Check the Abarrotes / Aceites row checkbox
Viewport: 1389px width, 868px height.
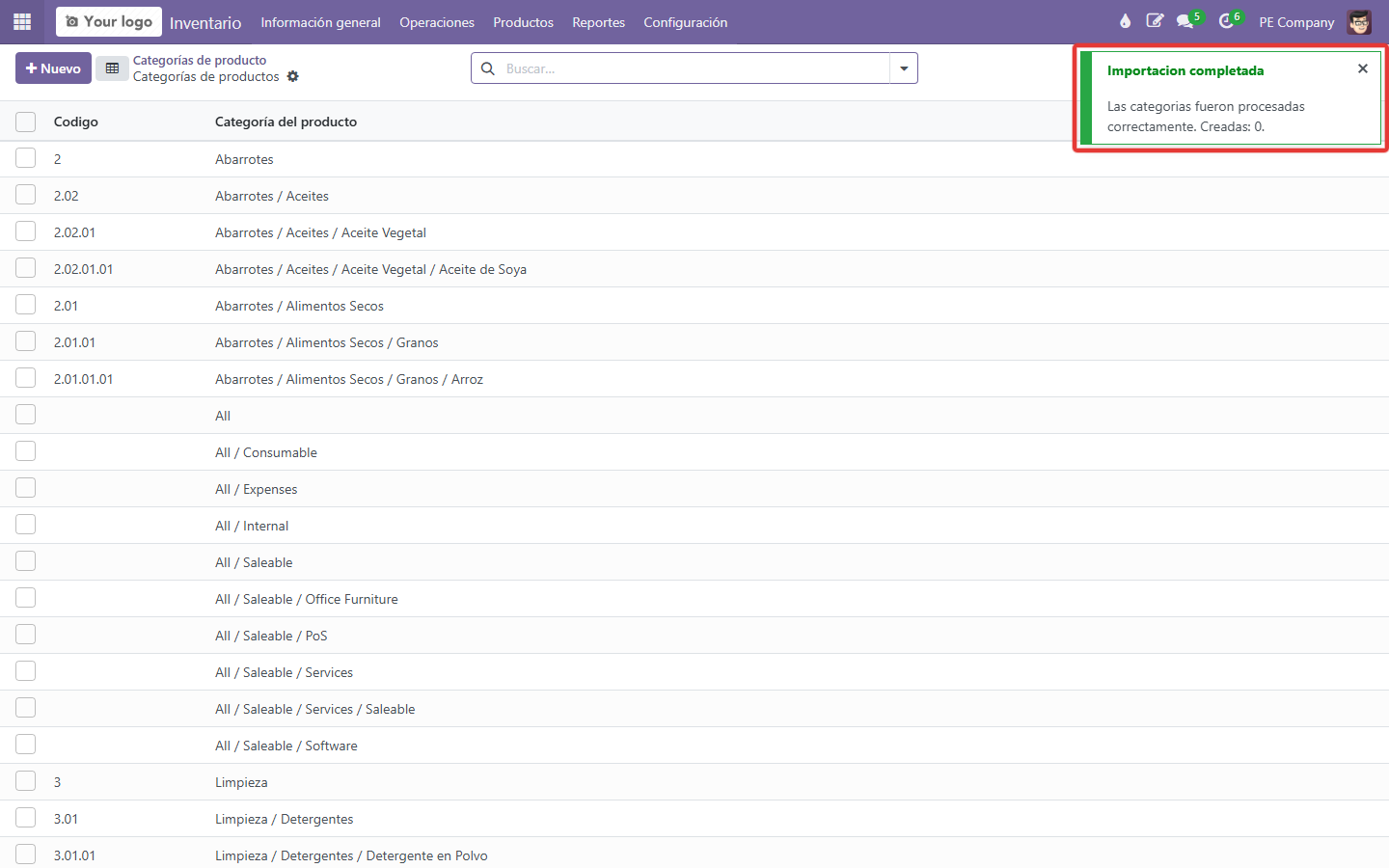(x=26, y=195)
